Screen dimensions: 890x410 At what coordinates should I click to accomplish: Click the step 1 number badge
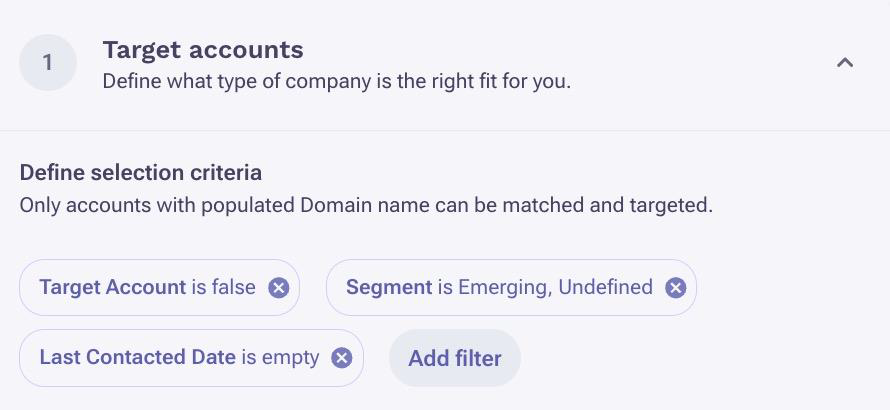pyautogui.click(x=47, y=63)
